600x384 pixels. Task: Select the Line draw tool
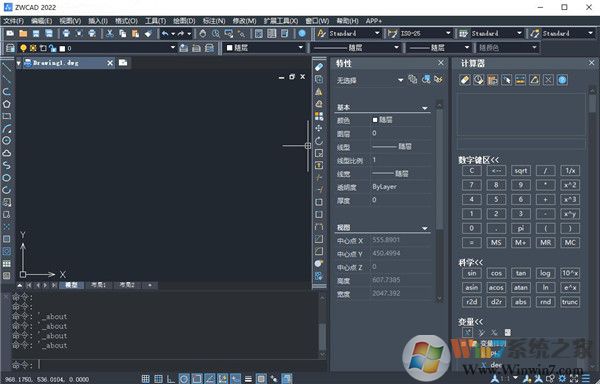pyautogui.click(x=7, y=67)
